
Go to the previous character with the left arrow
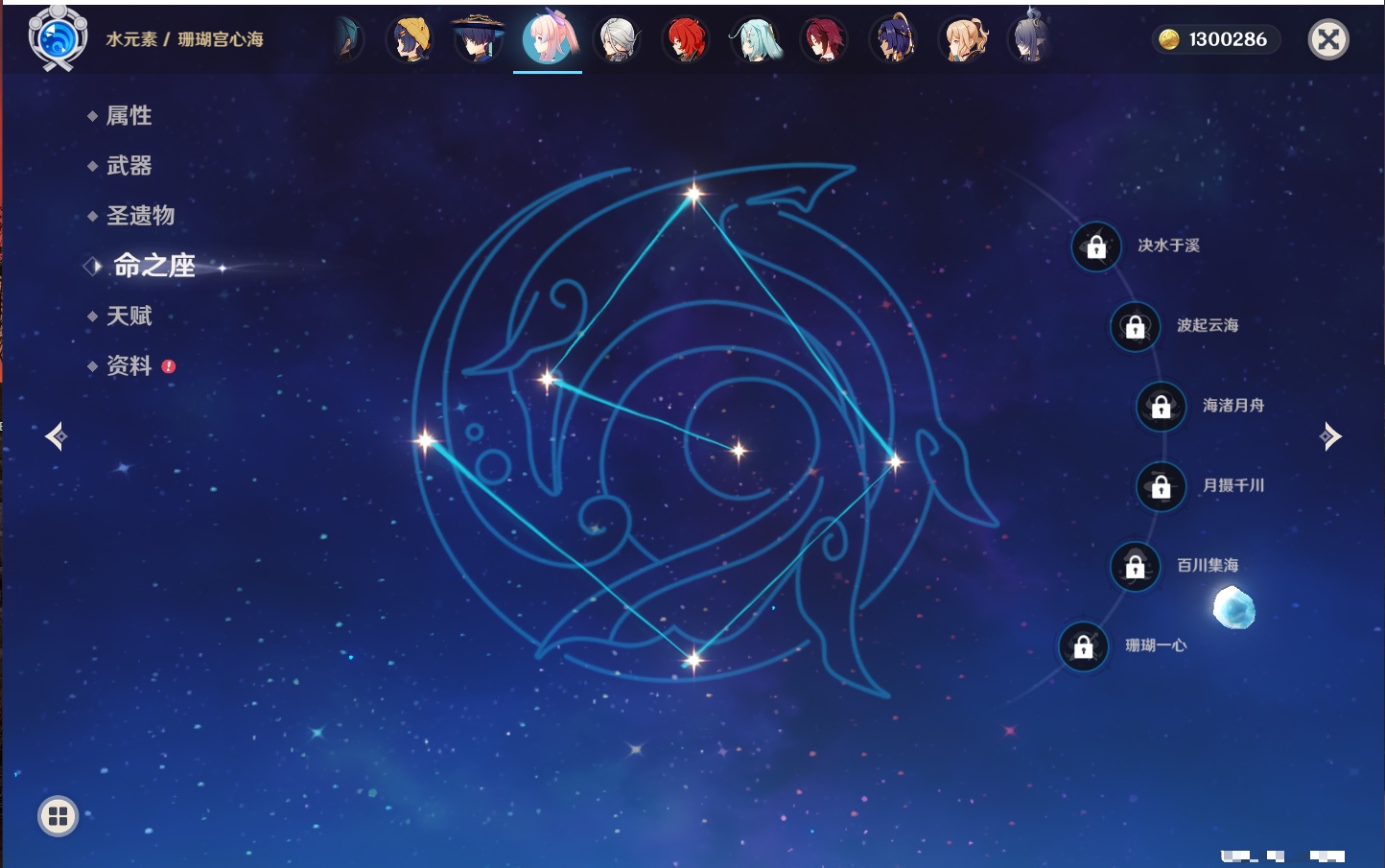pyautogui.click(x=56, y=436)
